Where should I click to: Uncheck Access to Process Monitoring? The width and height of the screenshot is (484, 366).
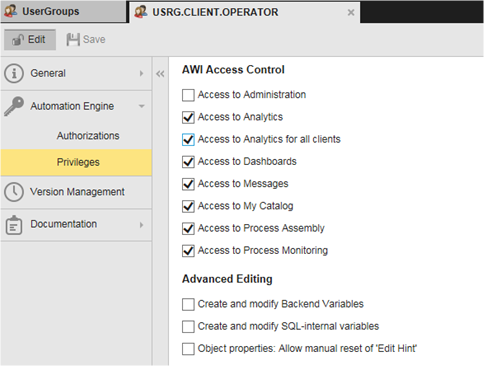[x=188, y=251]
